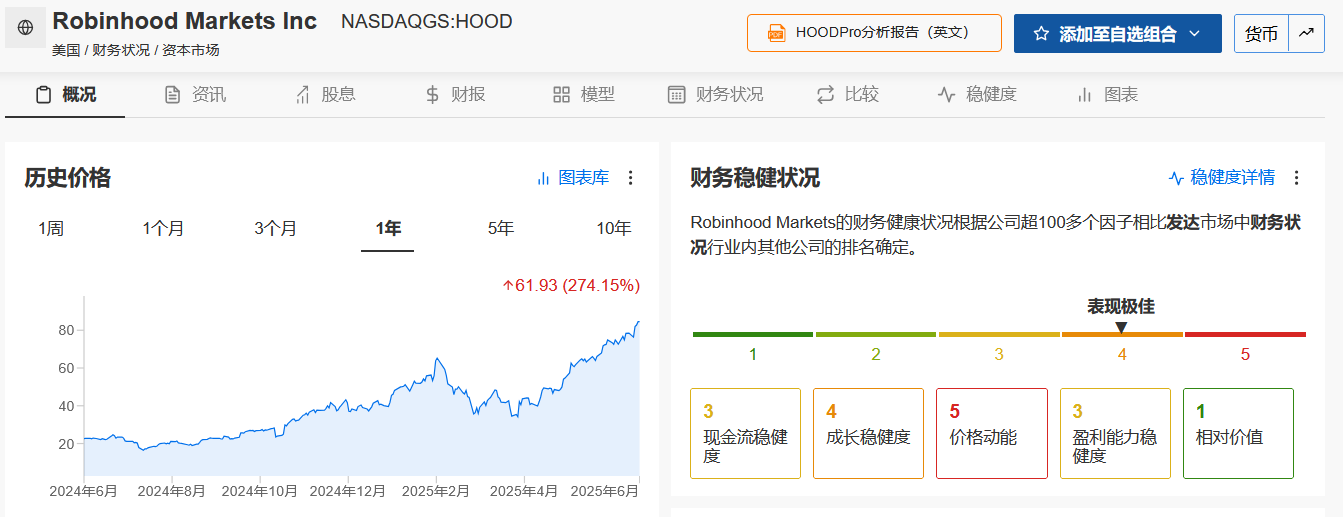Select the 1周 price range
Viewport: 1343px width, 517px height.
coord(51,229)
